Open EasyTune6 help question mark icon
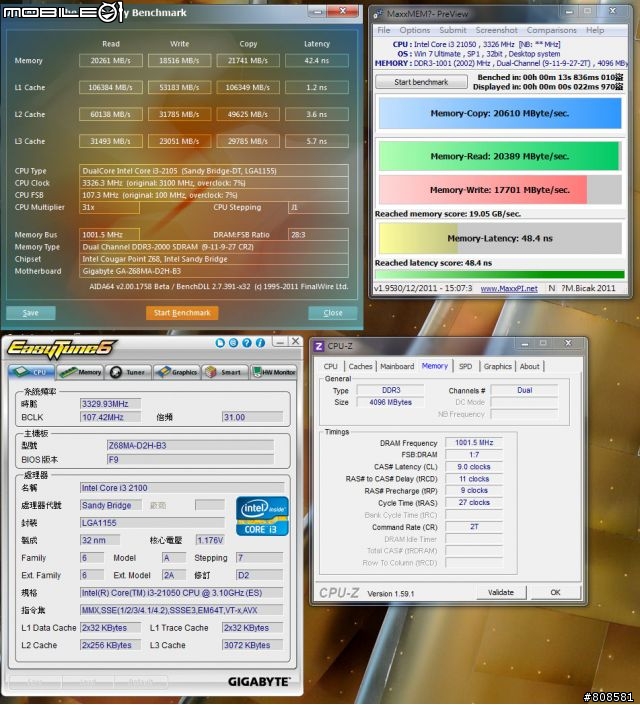The image size is (640, 705). coord(247,343)
